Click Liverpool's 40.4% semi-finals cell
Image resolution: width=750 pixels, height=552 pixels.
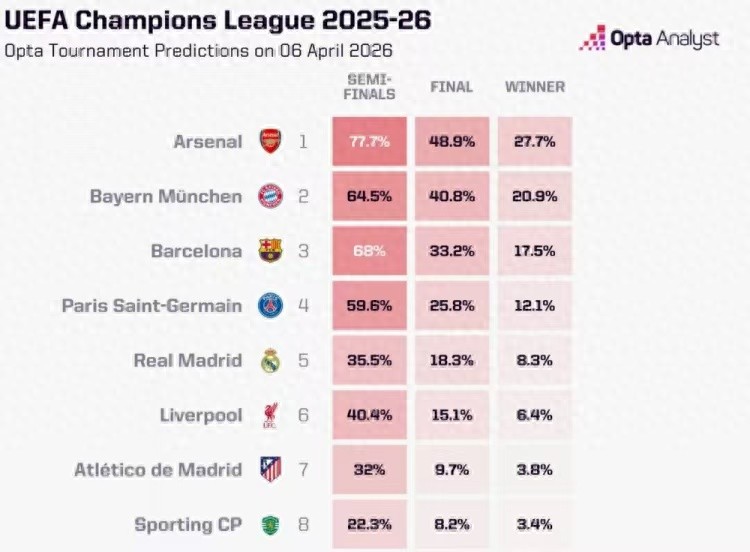(x=370, y=415)
